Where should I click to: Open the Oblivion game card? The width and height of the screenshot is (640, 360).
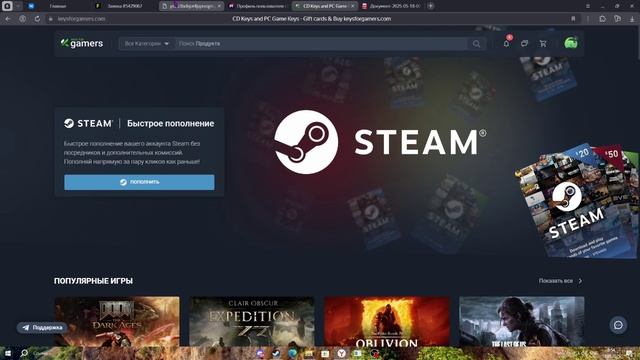click(x=387, y=321)
